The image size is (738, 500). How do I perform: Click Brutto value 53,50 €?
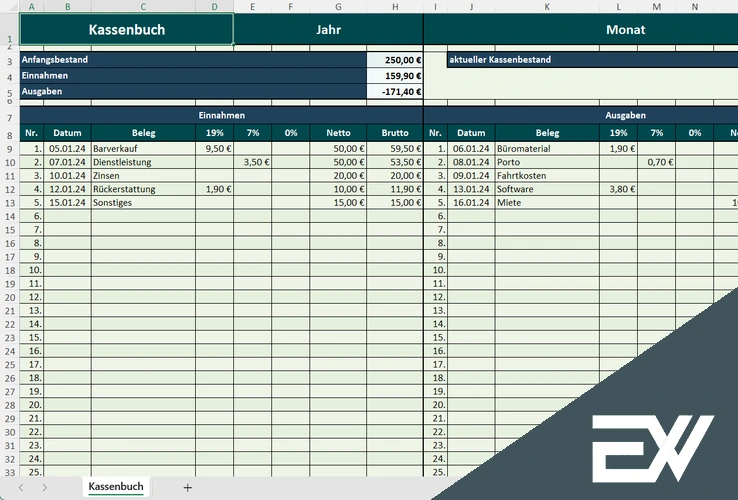click(395, 162)
